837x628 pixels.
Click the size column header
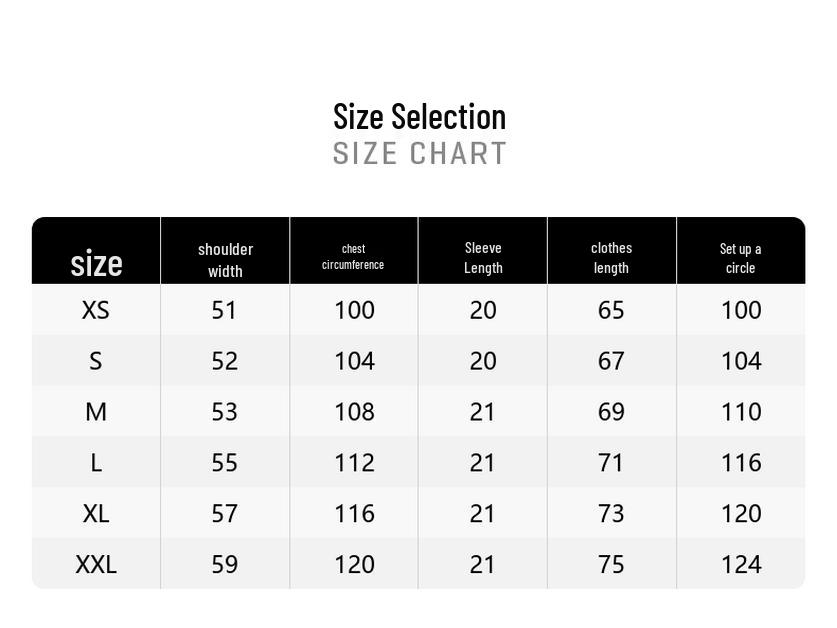pyautogui.click(x=96, y=263)
